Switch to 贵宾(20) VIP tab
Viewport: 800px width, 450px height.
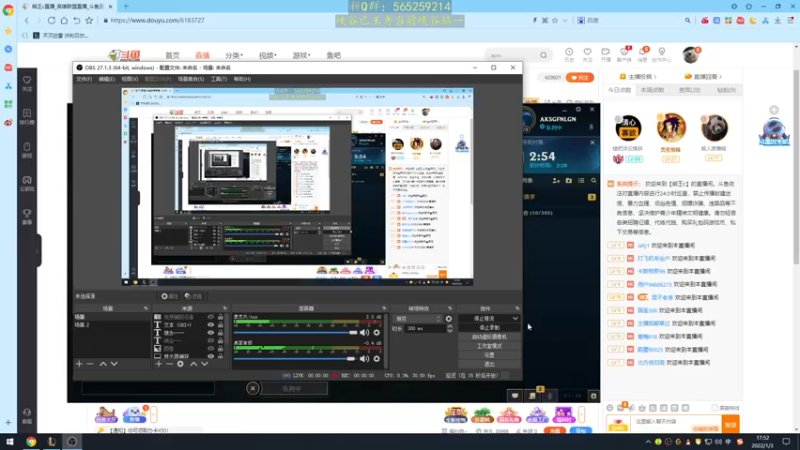[689, 90]
